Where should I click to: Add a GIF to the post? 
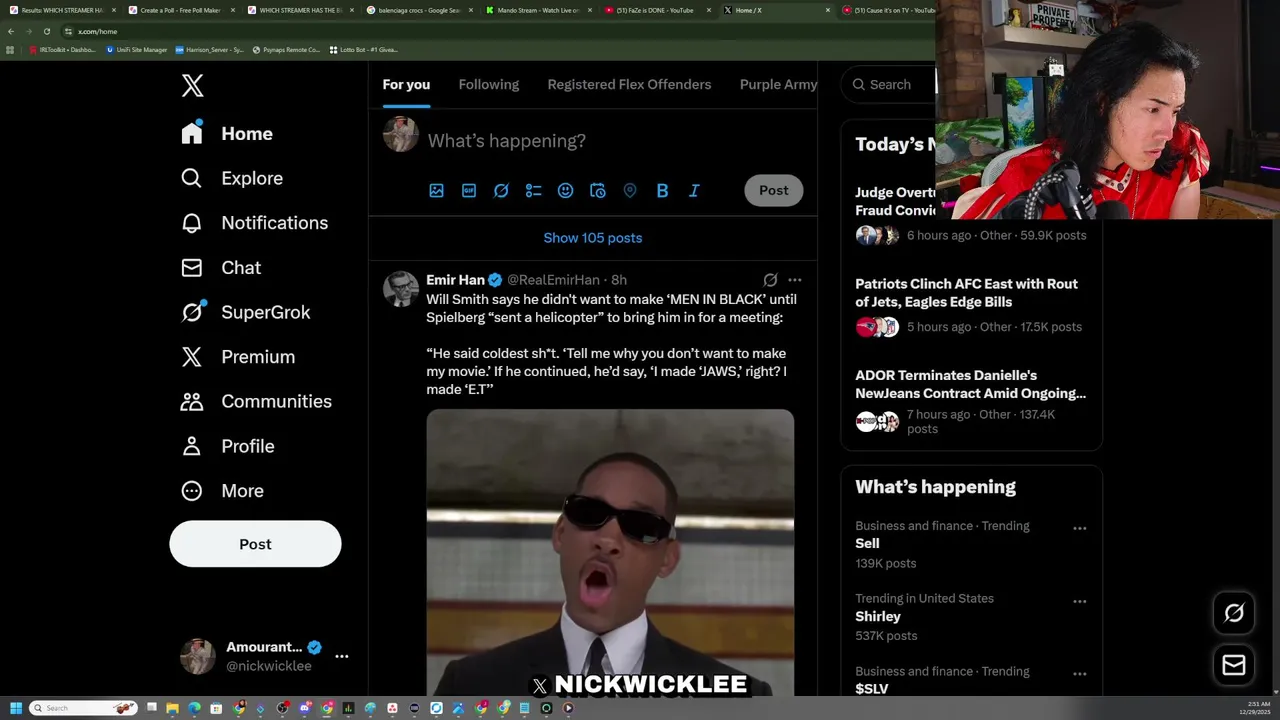tap(469, 190)
